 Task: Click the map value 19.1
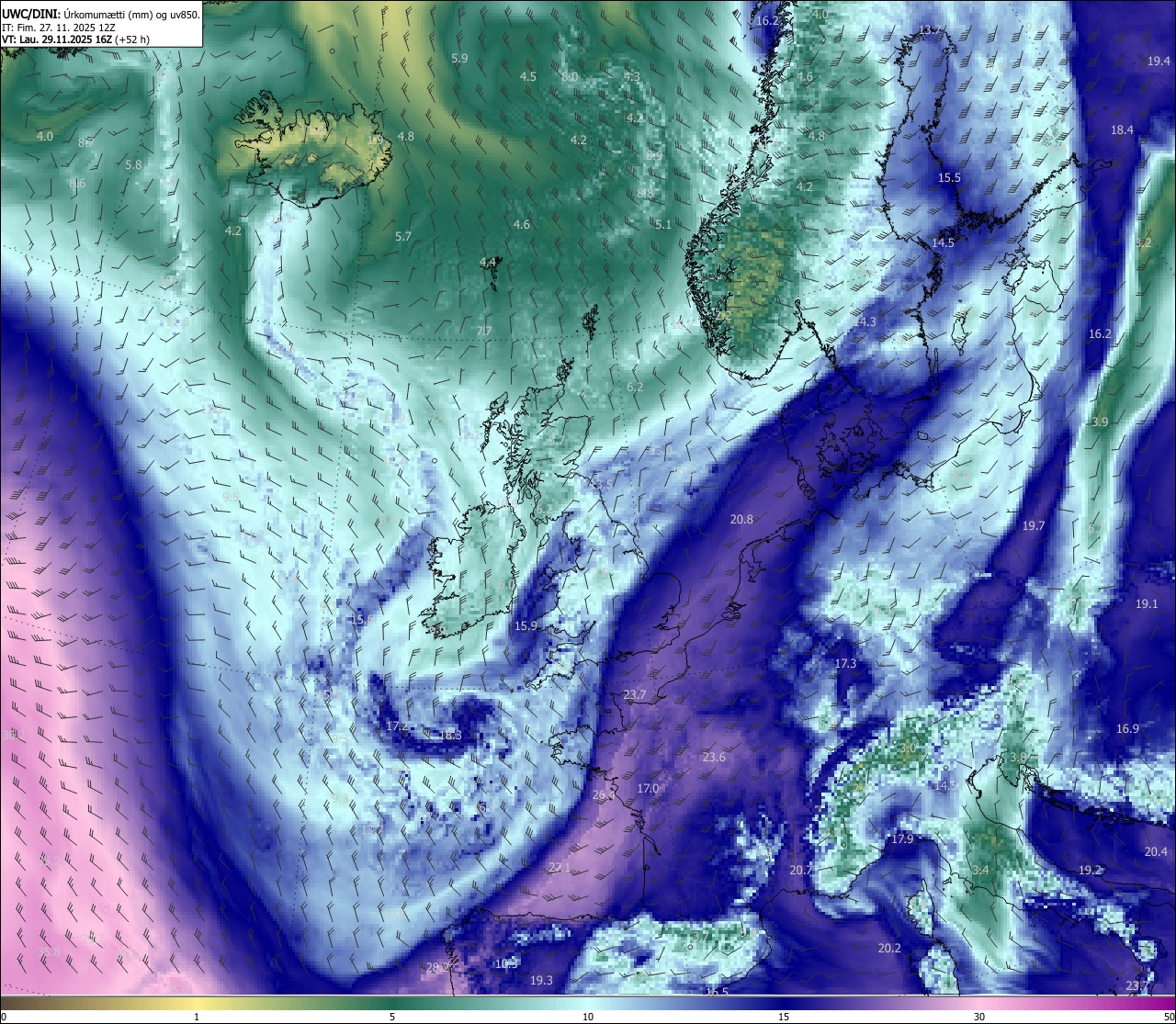[1147, 604]
